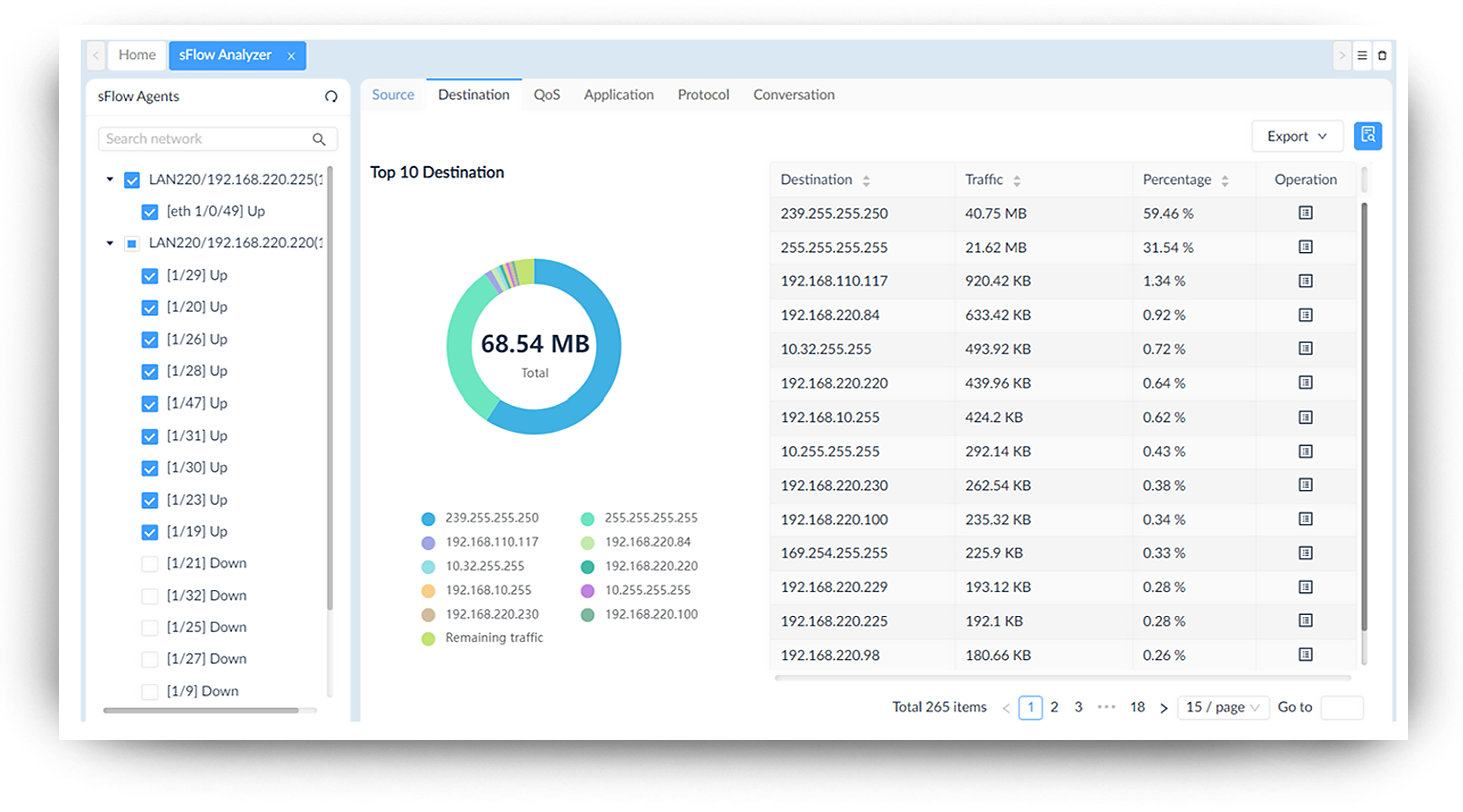This screenshot has height=812, width=1463.
Task: Click the 255.255.255.255 legend color swatch
Action: click(588, 518)
